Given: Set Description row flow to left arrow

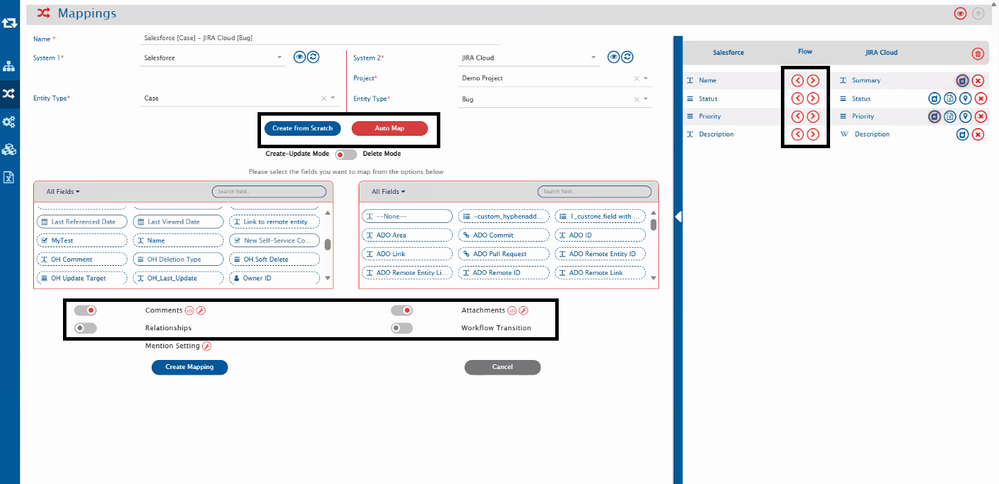Looking at the screenshot, I should pyautogui.click(x=797, y=134).
